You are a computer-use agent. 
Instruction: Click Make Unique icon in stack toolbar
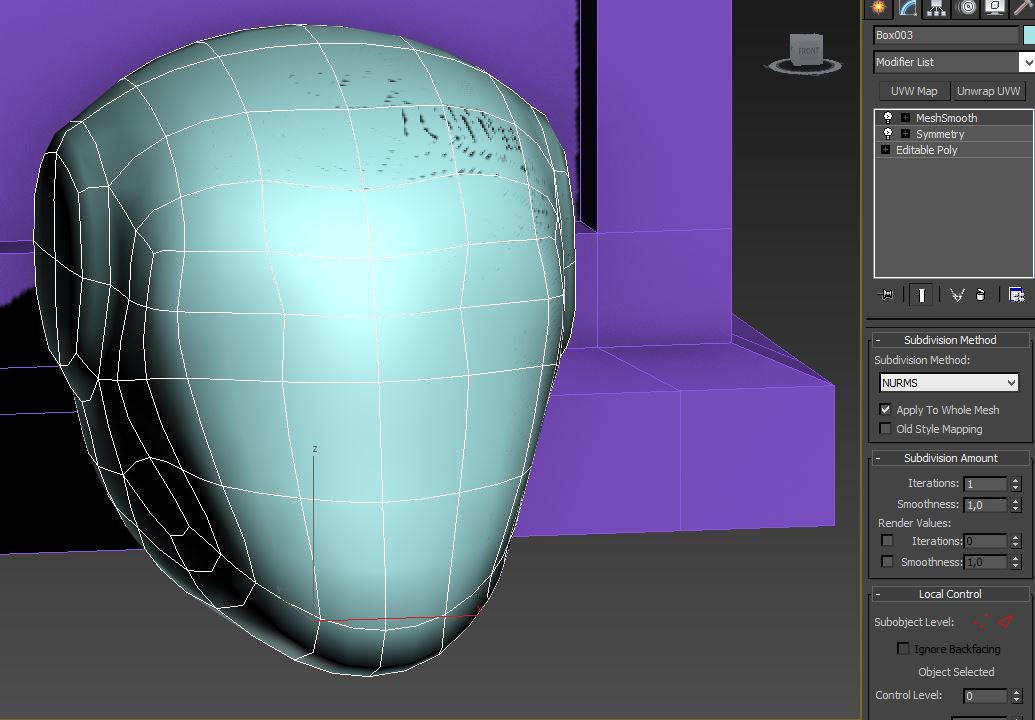(x=957, y=295)
